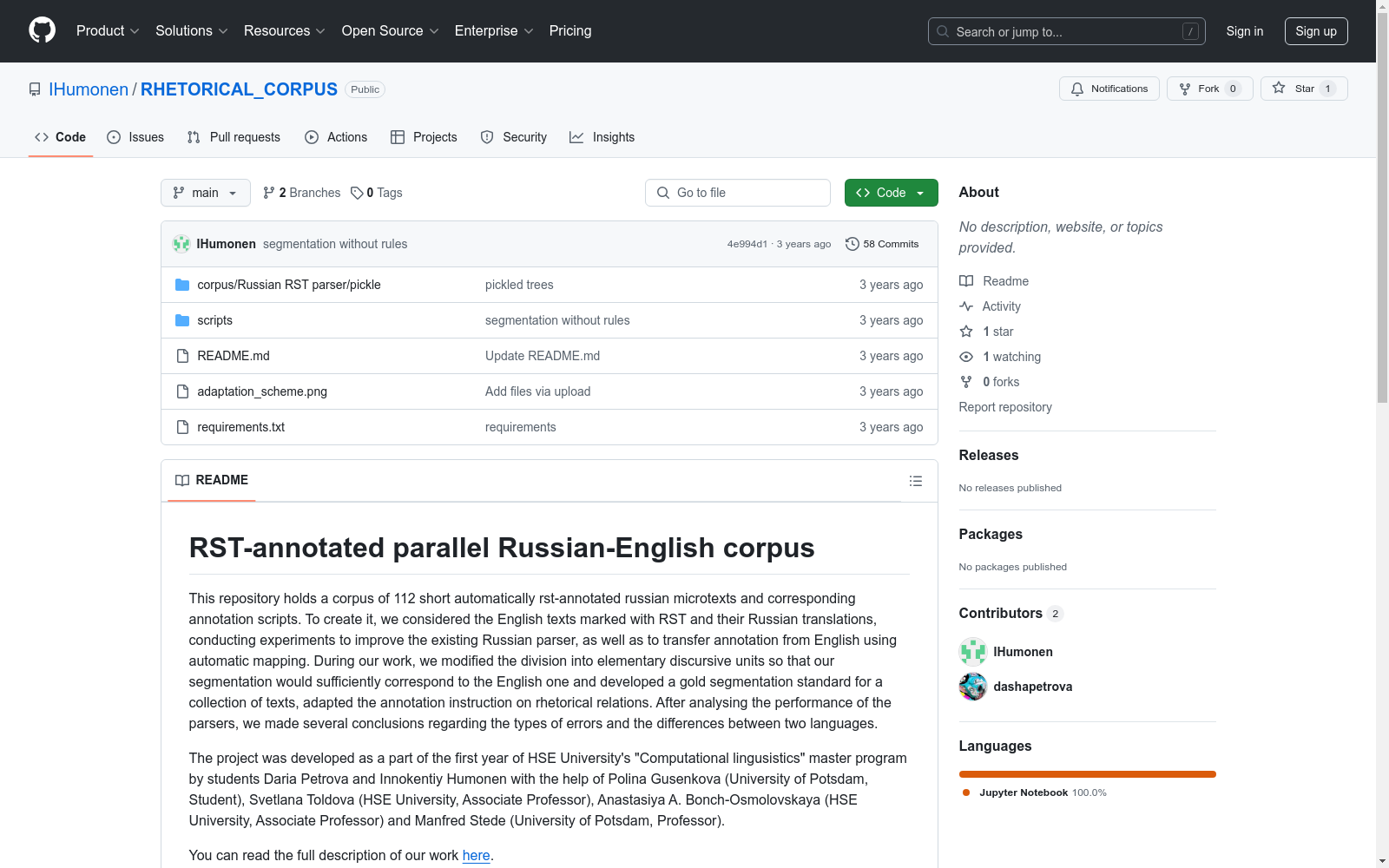Focus the Search or jump to field
Image resolution: width=1389 pixels, height=868 pixels.
point(1066,31)
